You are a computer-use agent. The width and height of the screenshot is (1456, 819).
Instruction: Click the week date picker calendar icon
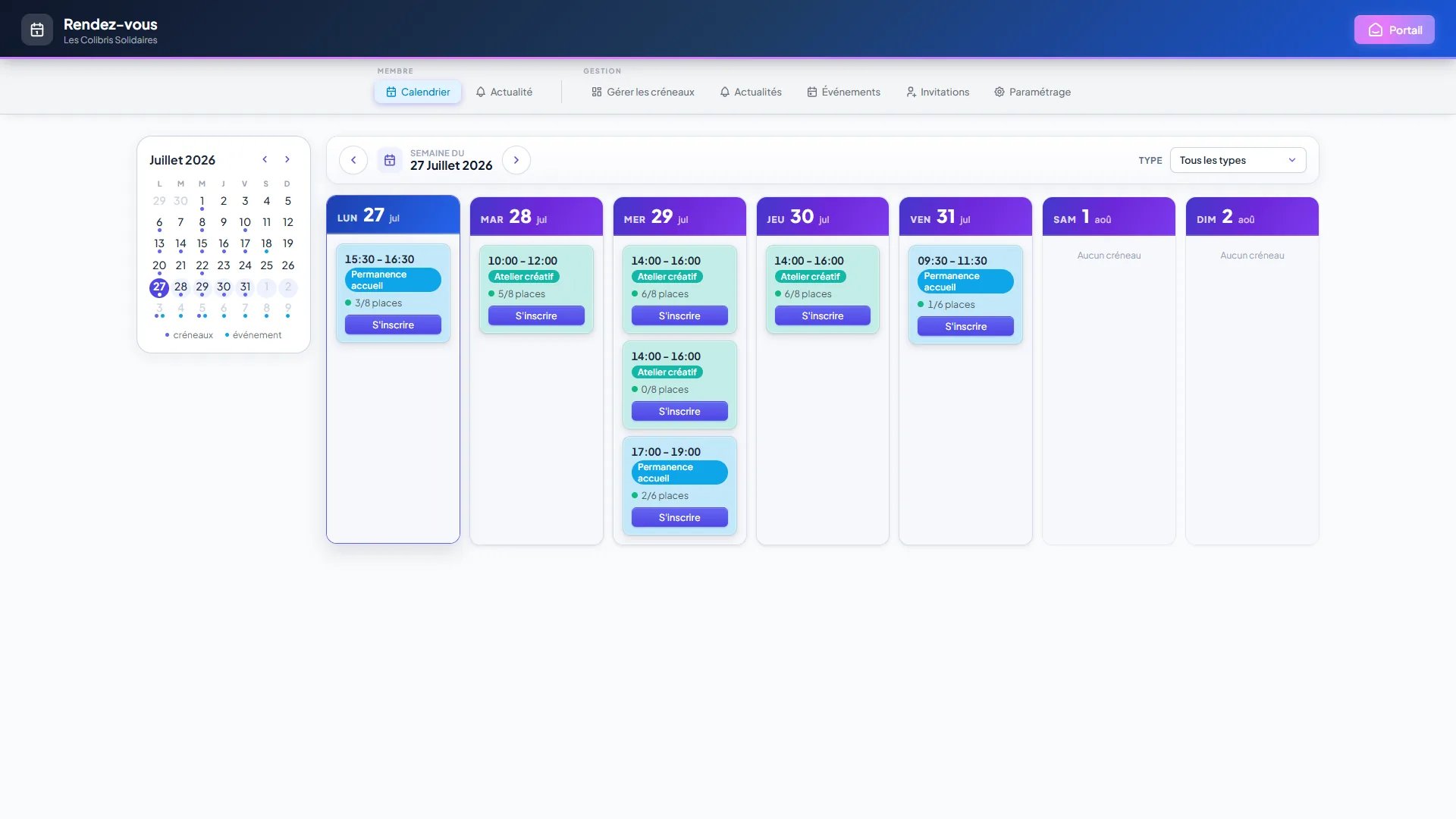pyautogui.click(x=390, y=160)
